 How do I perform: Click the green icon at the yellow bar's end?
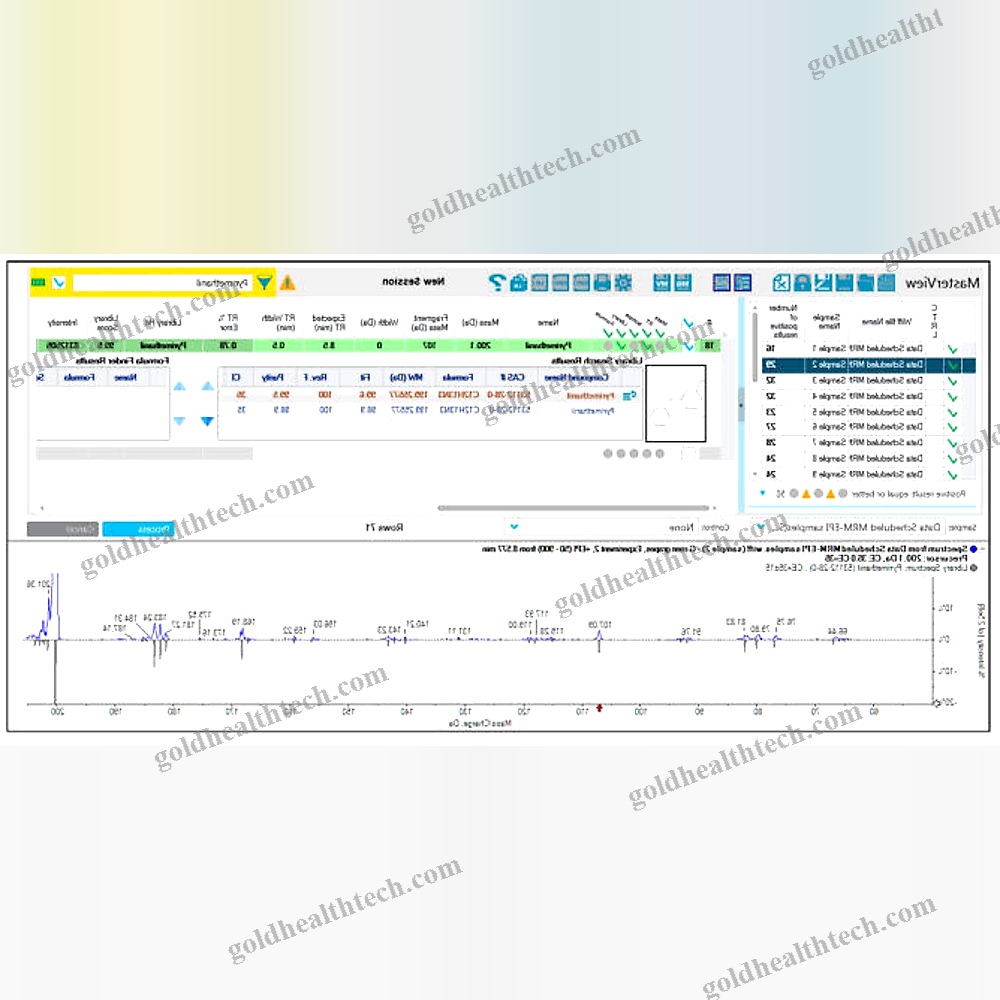point(38,282)
